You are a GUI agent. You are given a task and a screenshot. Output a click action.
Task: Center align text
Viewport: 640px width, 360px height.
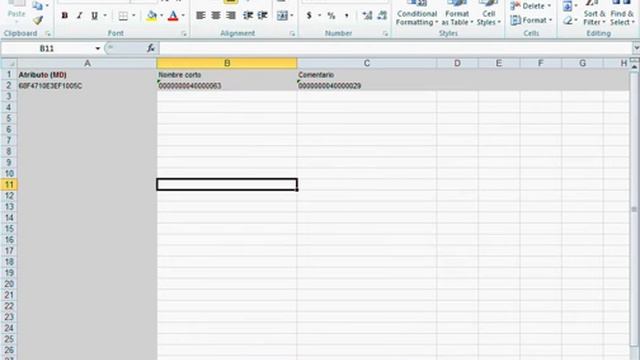click(216, 16)
